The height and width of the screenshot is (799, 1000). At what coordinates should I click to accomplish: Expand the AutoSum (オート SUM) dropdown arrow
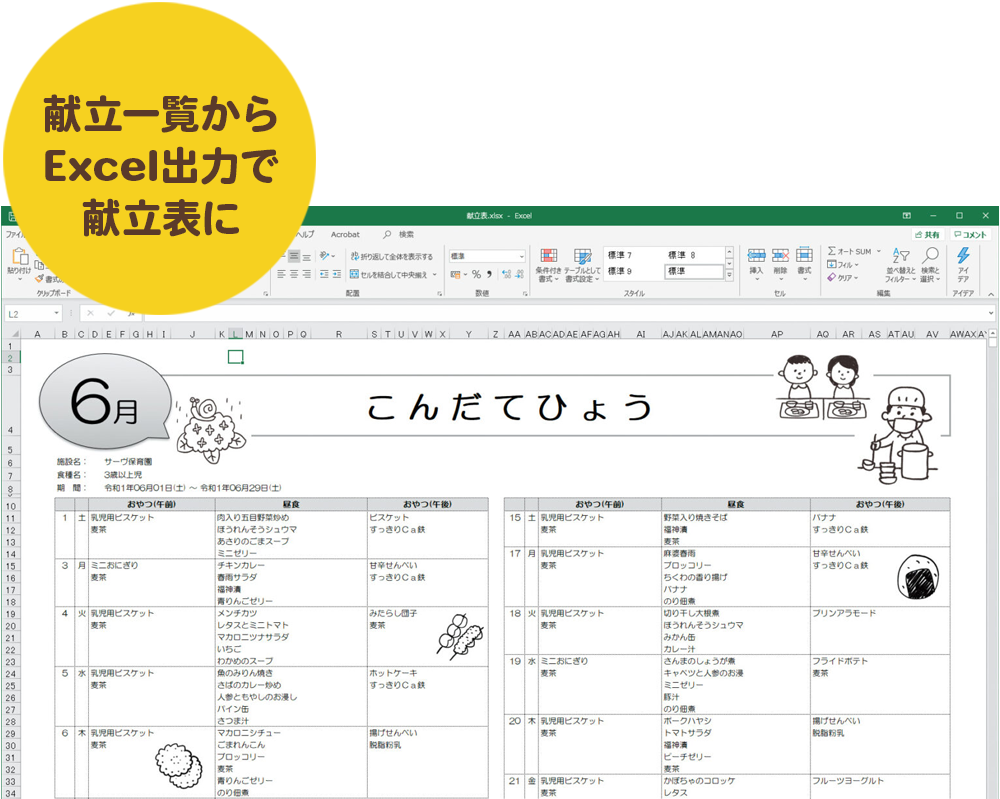point(879,252)
